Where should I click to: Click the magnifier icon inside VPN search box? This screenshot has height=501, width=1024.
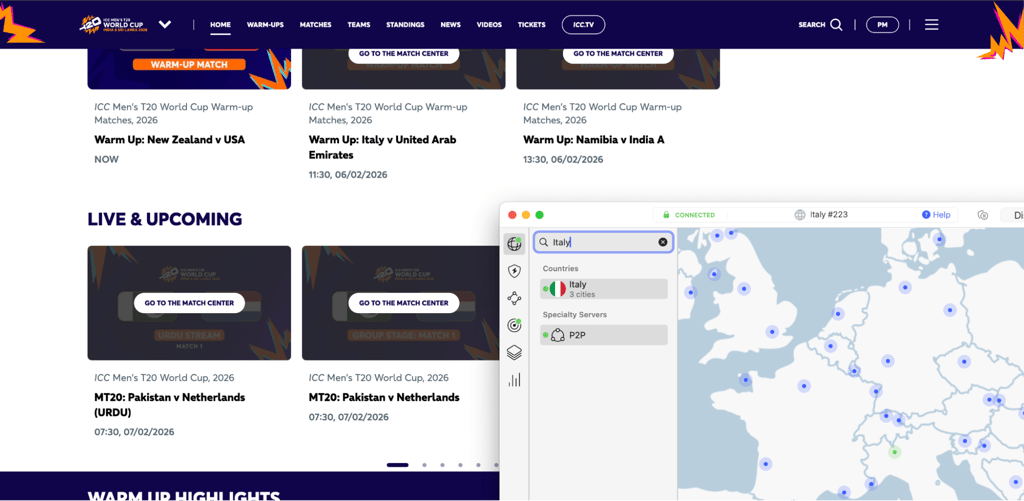(x=544, y=242)
